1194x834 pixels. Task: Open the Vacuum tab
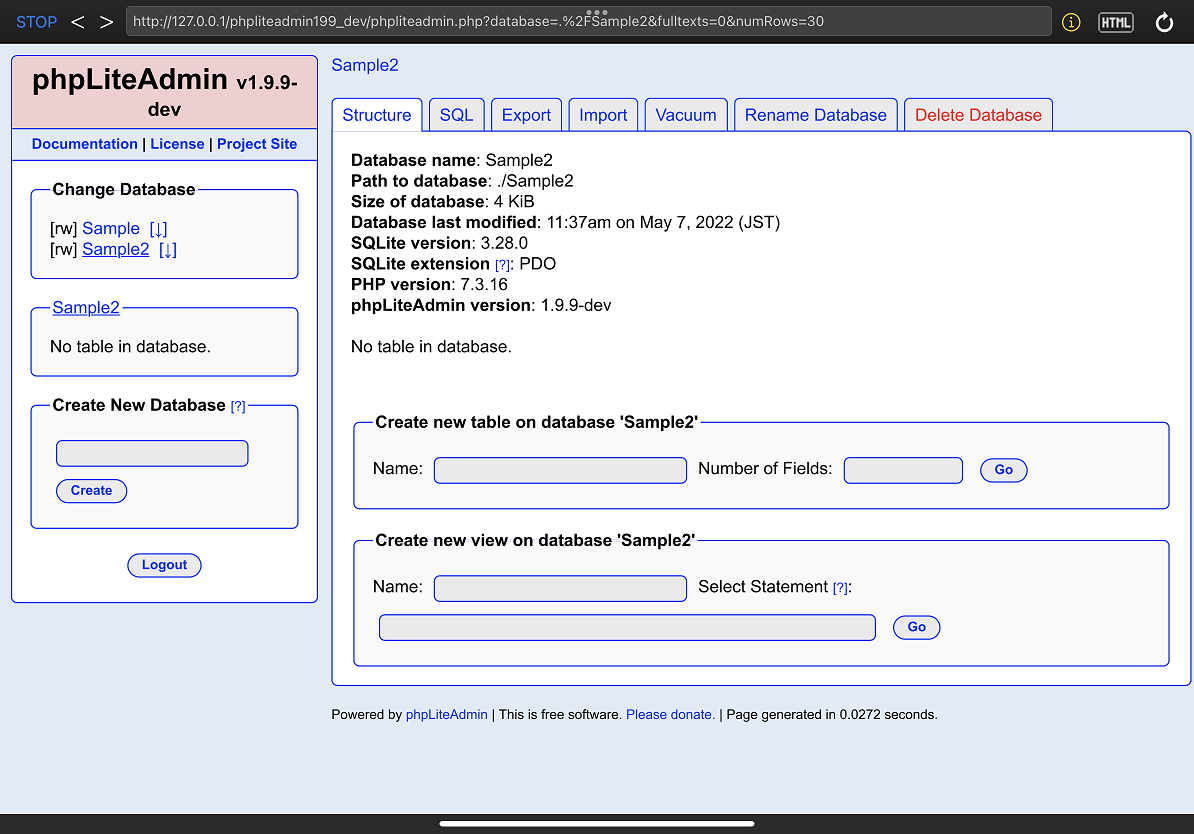pos(686,115)
